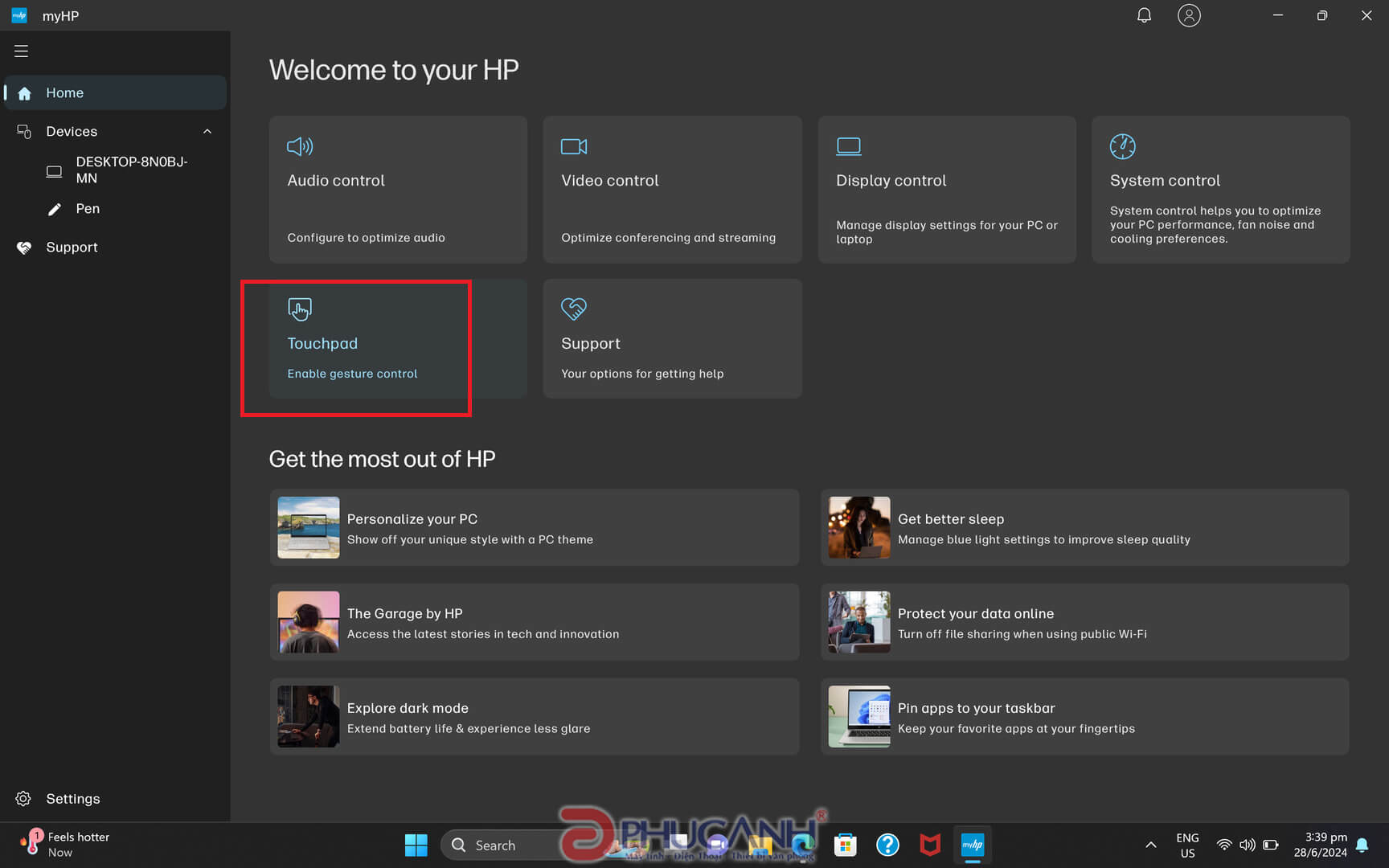Open Microsoft Store from taskbar
The image size is (1389, 868).
[x=845, y=845]
